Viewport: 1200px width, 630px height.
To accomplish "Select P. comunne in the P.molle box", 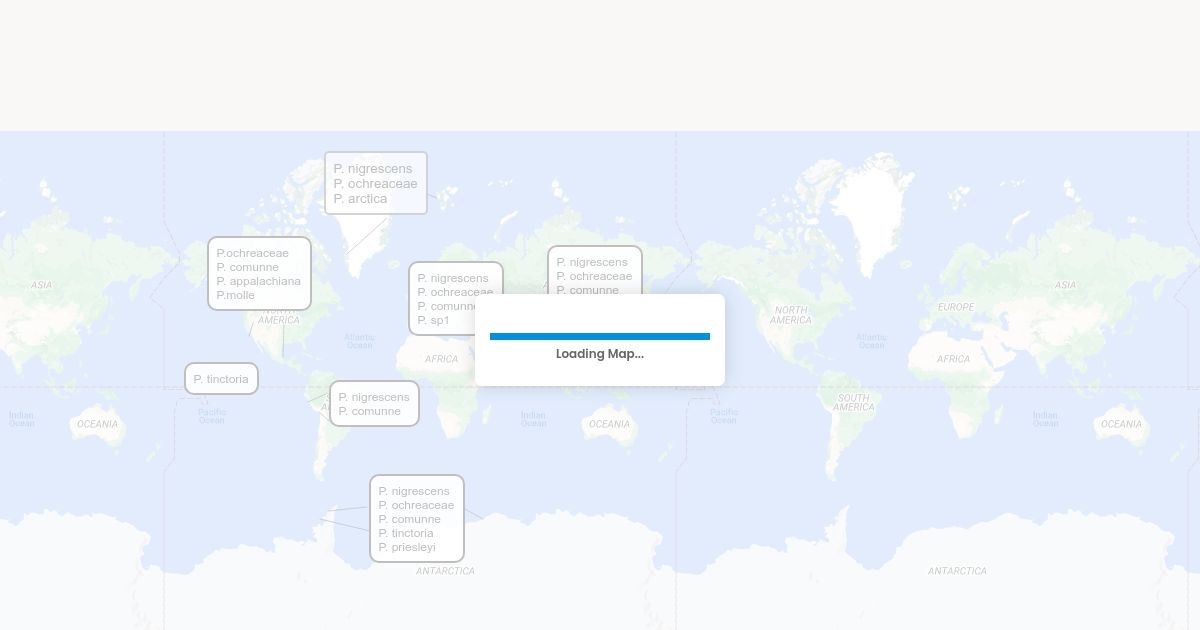I will pyautogui.click(x=248, y=267).
